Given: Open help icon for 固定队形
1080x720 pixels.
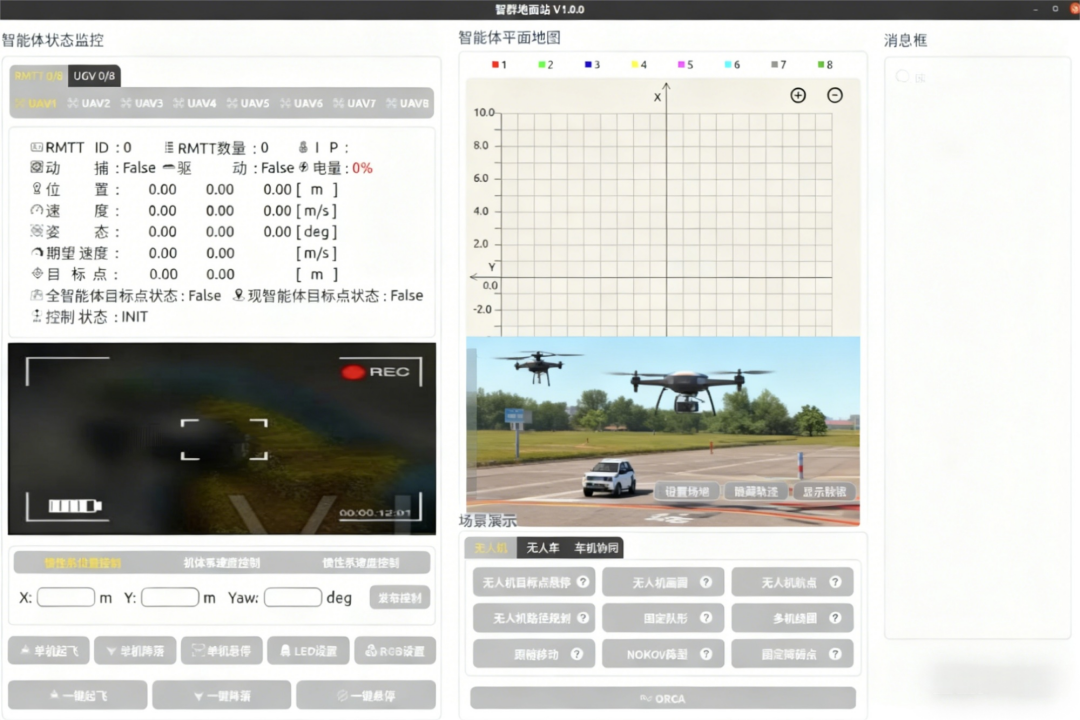Looking at the screenshot, I should (x=706, y=618).
